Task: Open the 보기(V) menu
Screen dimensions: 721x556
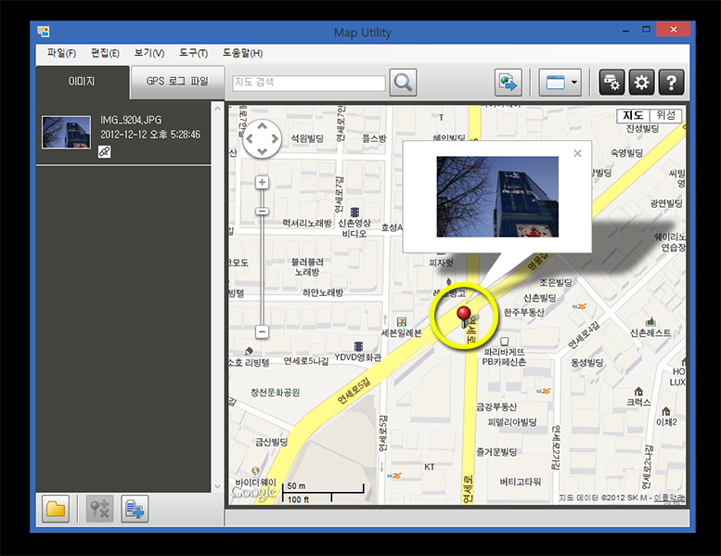Action: [x=149, y=53]
